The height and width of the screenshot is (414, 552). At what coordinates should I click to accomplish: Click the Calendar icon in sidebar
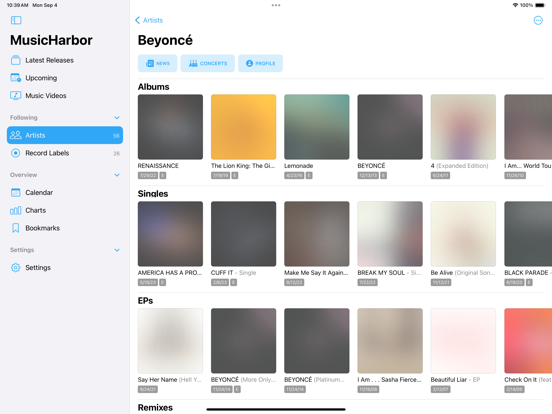15,193
